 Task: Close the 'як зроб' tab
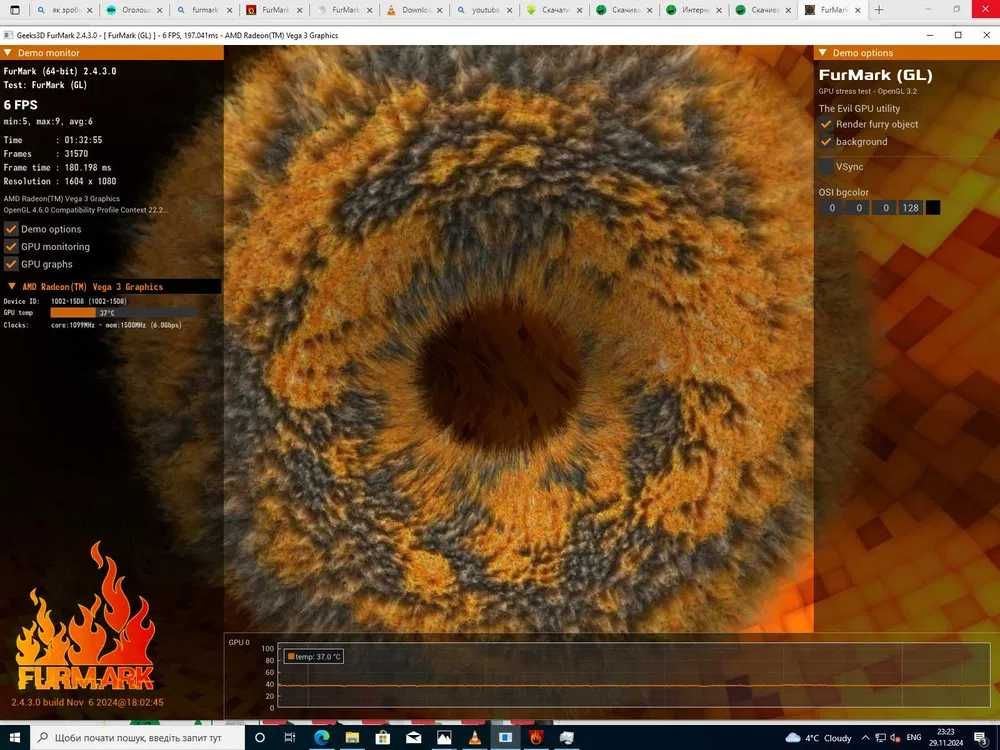coord(89,10)
